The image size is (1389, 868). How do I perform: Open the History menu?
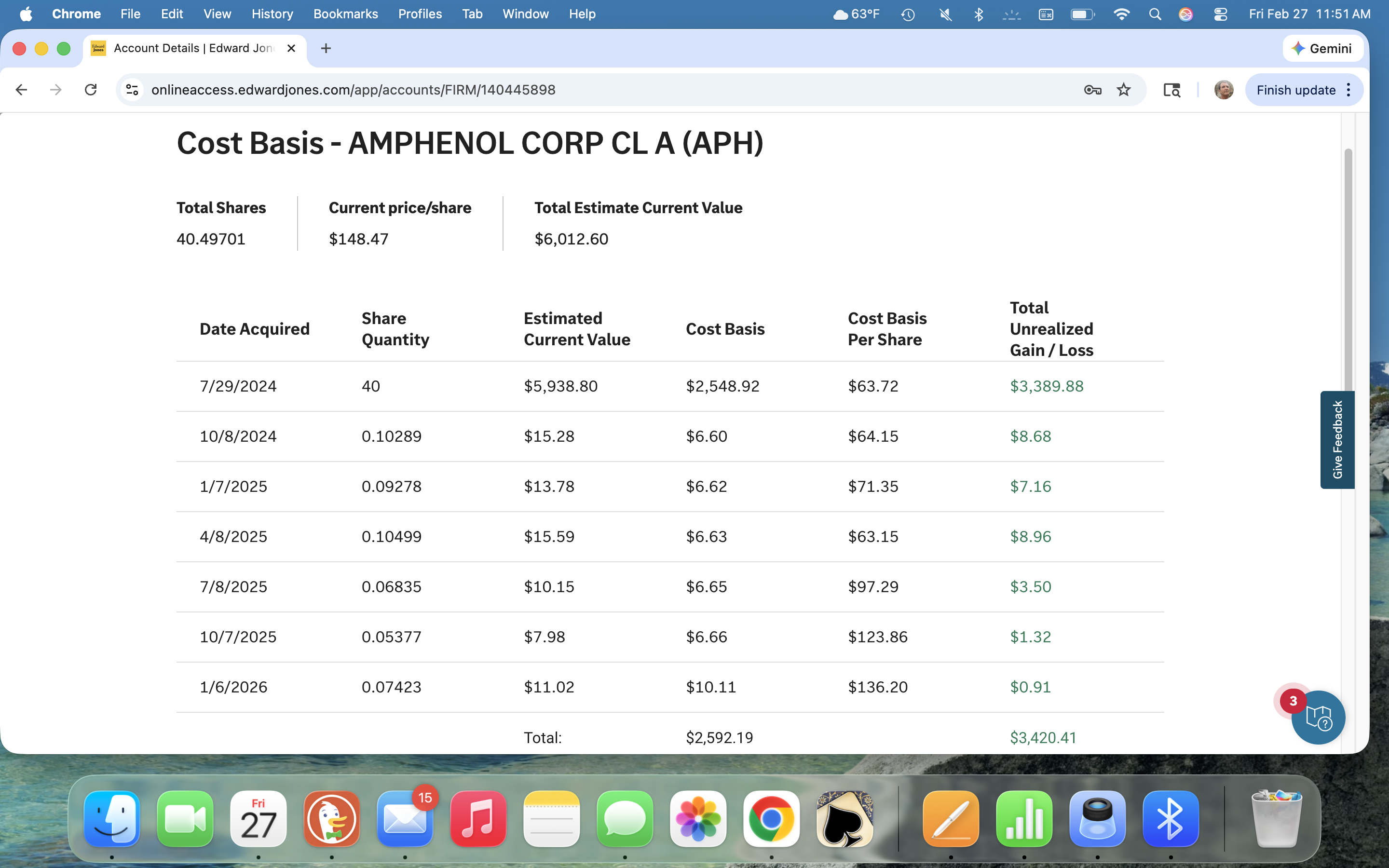(x=272, y=14)
